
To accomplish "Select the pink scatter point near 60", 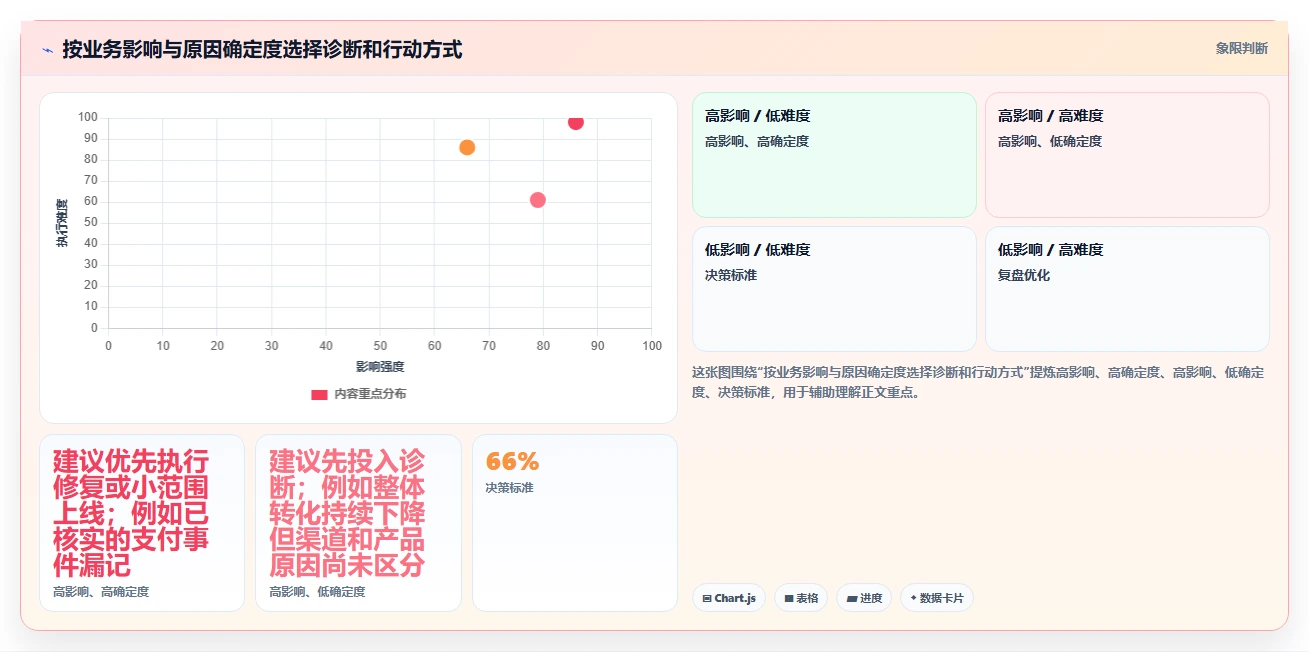I will click(538, 200).
